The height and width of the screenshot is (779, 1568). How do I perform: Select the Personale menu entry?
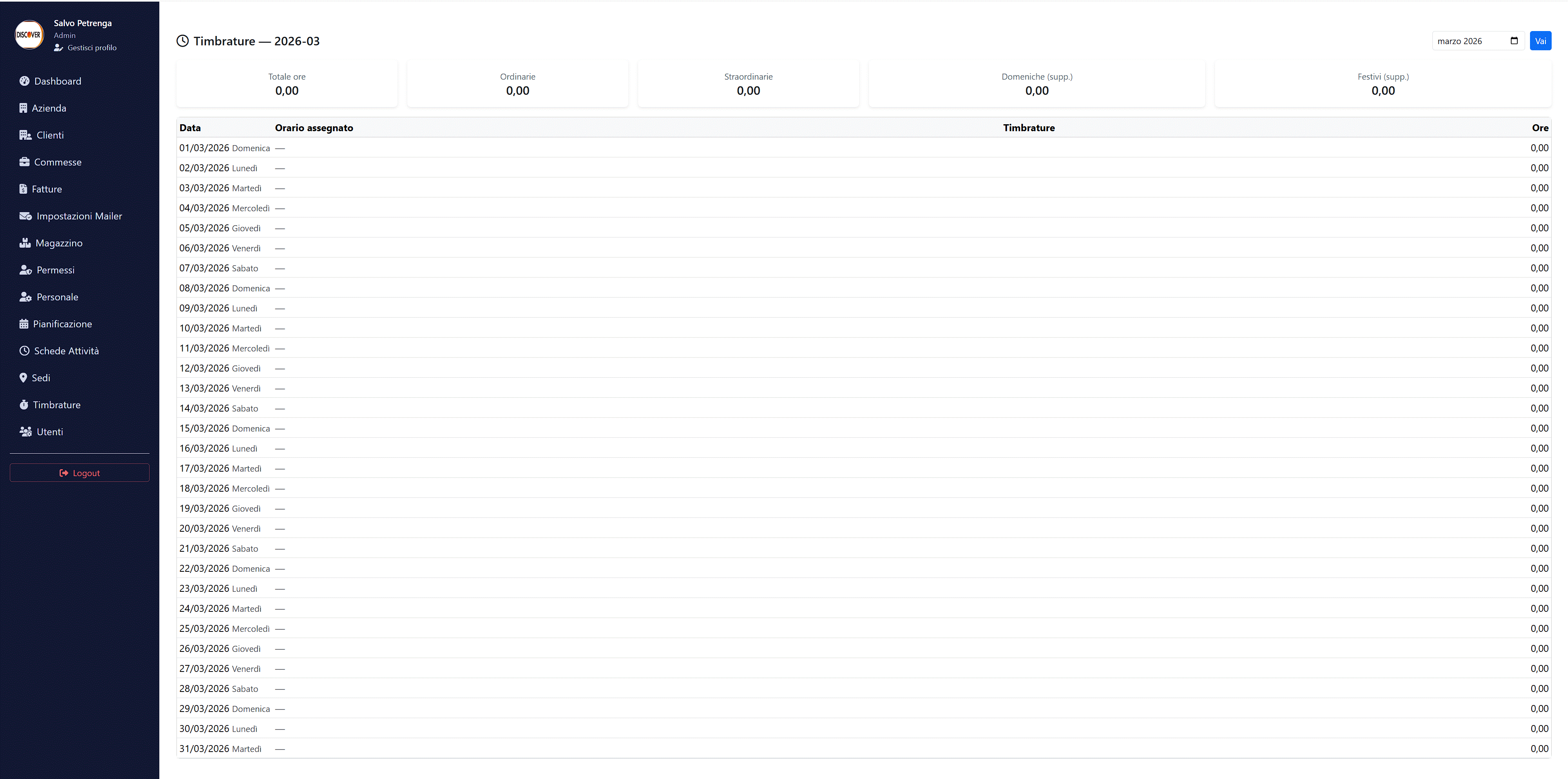click(57, 297)
